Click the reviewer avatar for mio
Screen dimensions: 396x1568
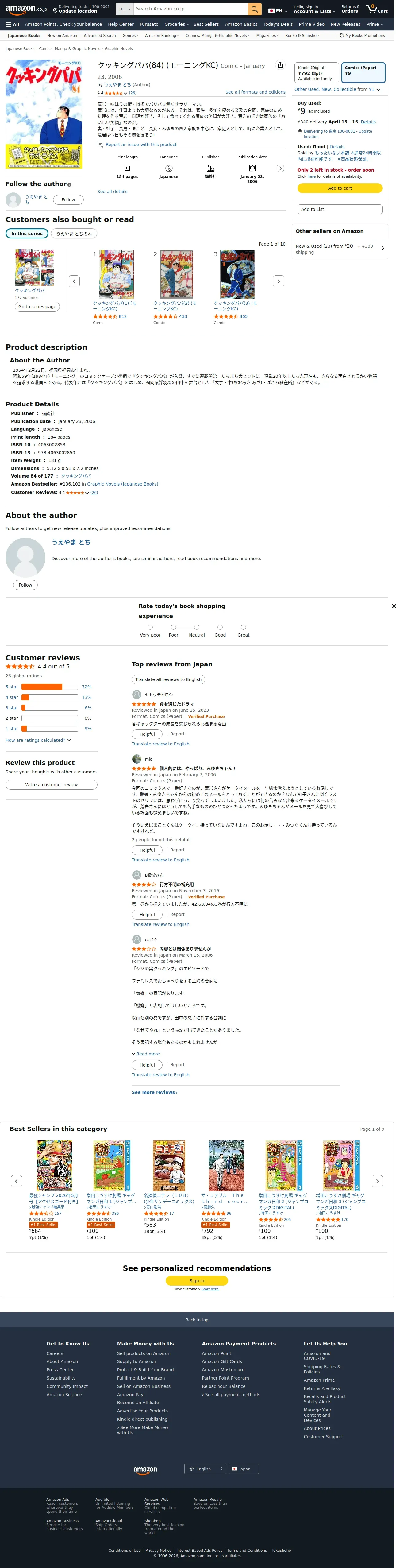pyautogui.click(x=137, y=759)
